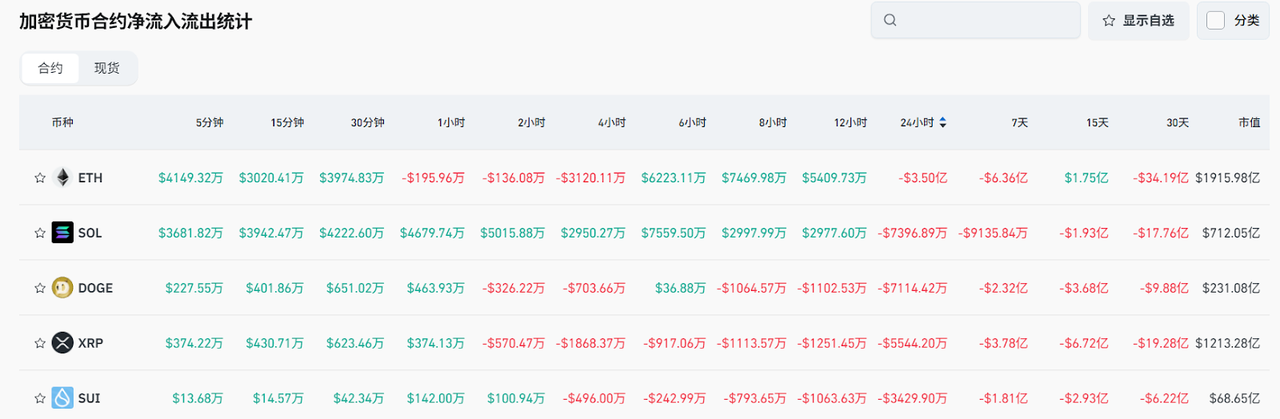Select DOGE 6-hour value $36.88万

pyautogui.click(x=681, y=288)
